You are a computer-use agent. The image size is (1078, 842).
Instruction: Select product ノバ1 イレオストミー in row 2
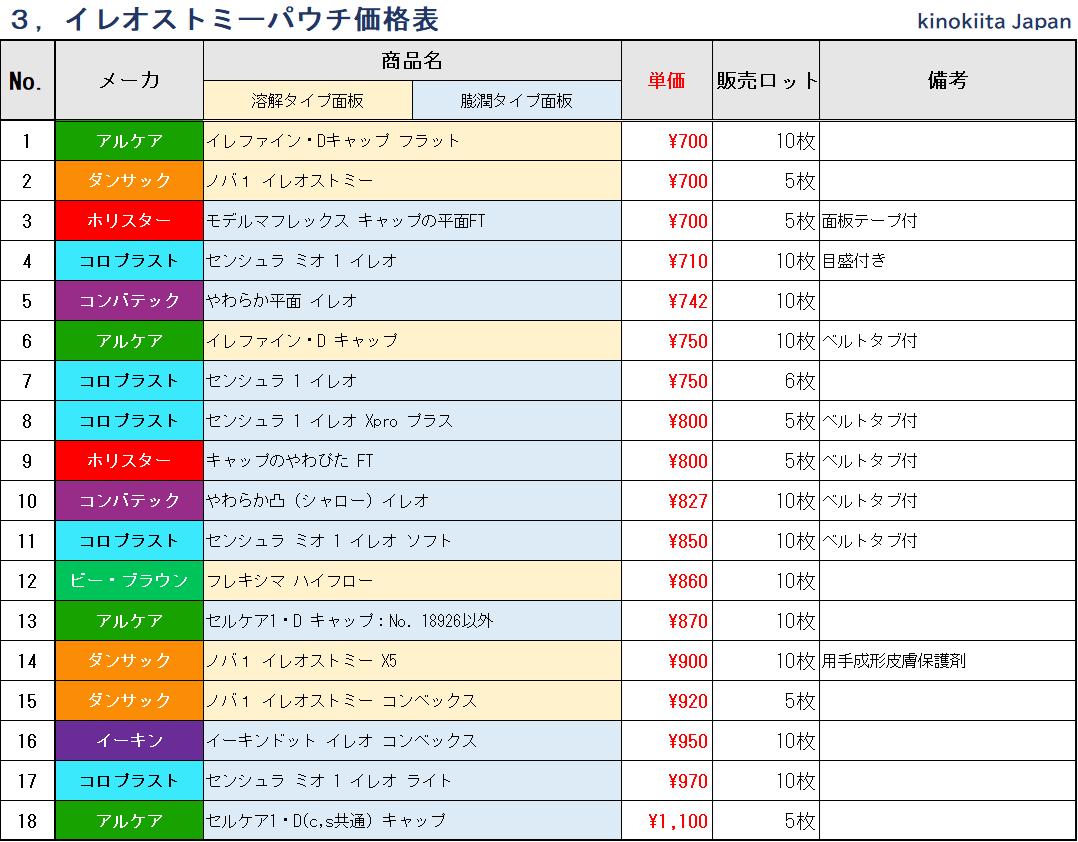point(412,181)
